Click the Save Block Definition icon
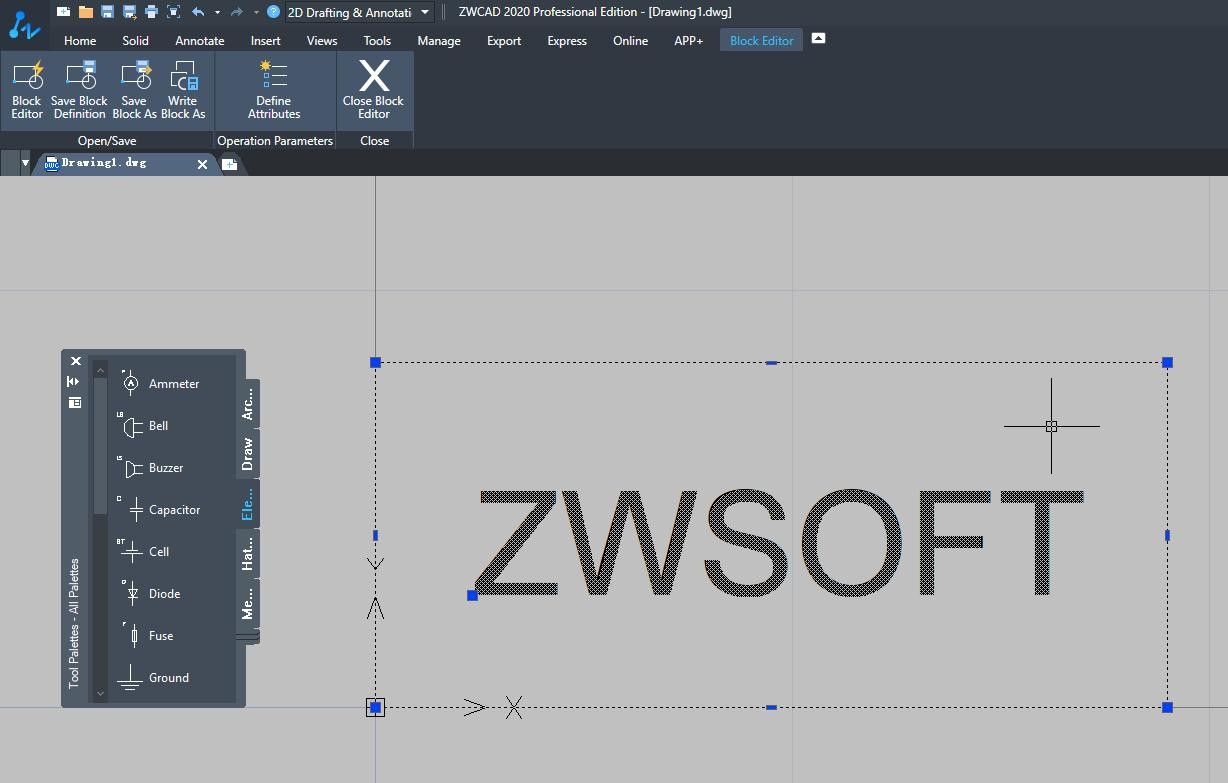The height and width of the screenshot is (783, 1228). click(x=79, y=88)
